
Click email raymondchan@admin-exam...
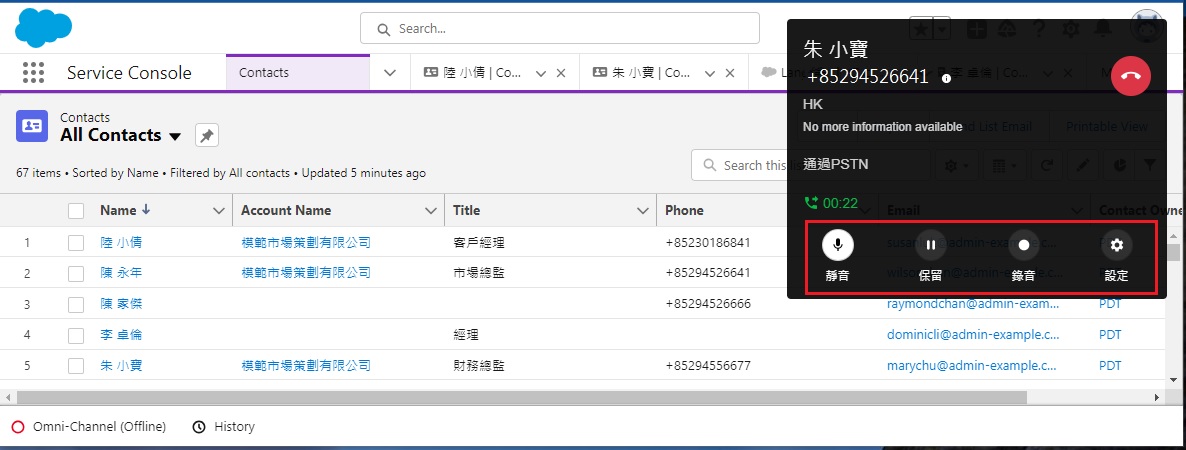[973, 304]
